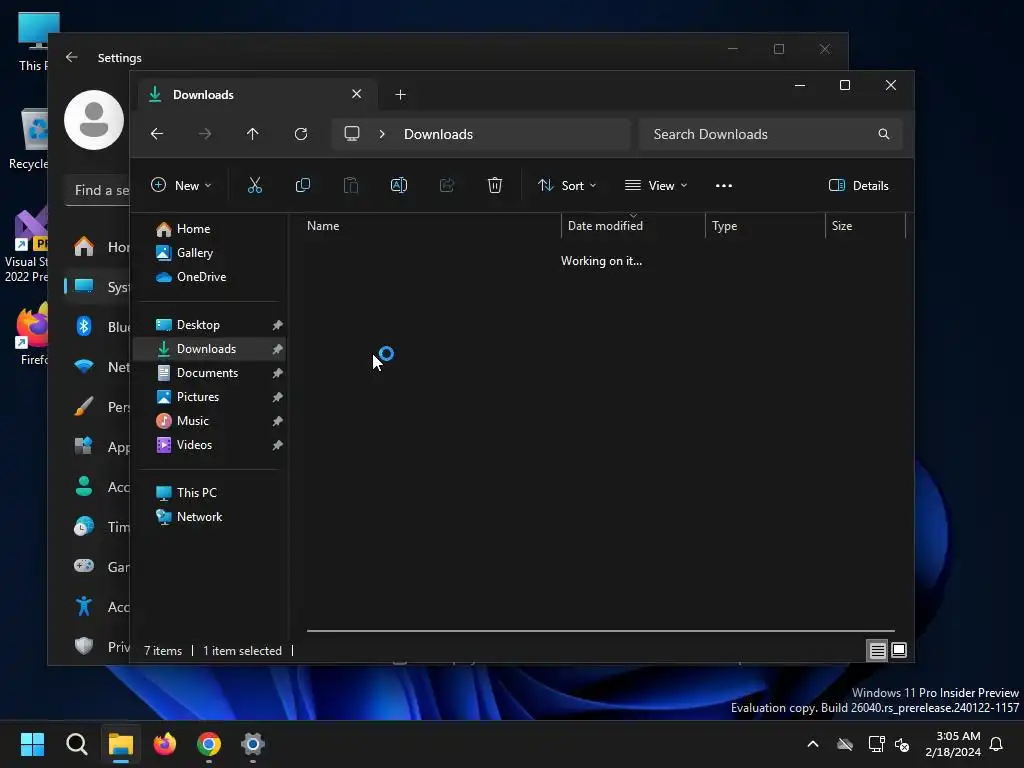Unpin Videos using its pin icon
Viewport: 1024px width, 768px height.
[278, 445]
